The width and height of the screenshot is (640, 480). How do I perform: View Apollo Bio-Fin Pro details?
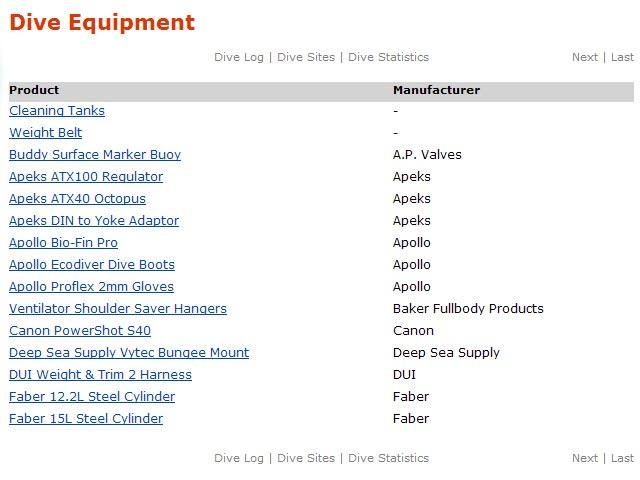click(x=63, y=243)
